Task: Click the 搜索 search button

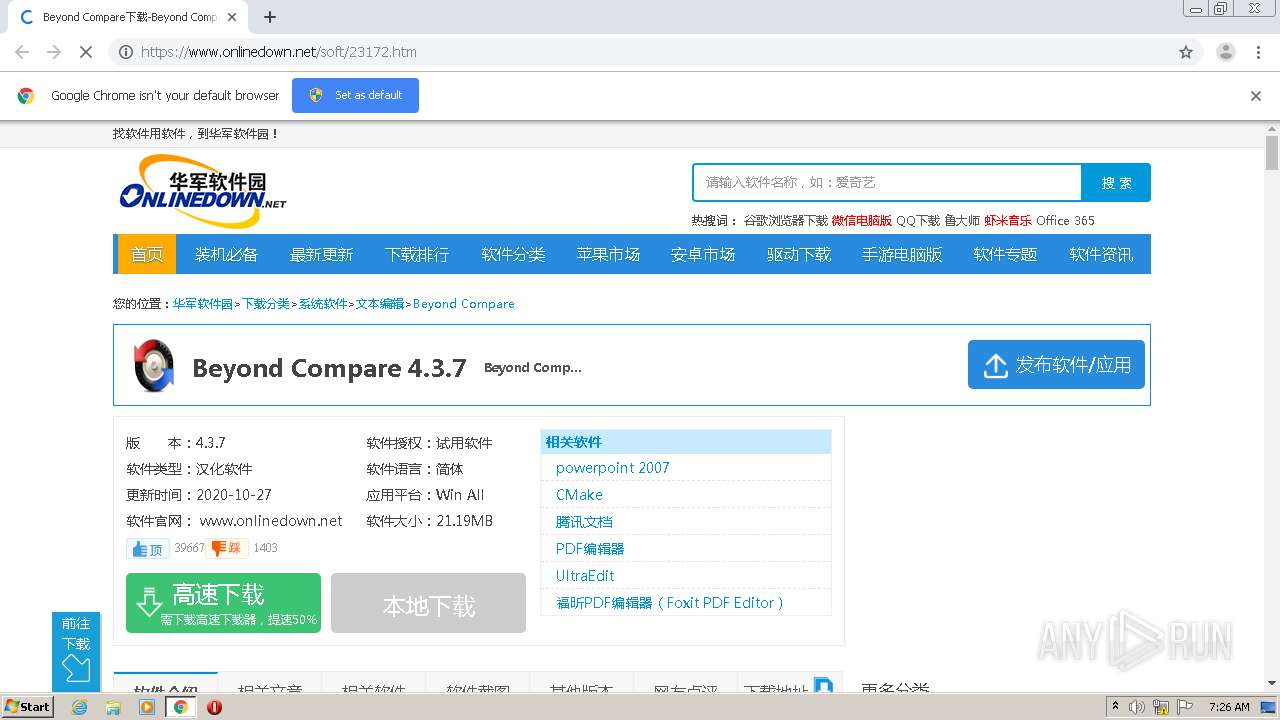Action: 1116,182
